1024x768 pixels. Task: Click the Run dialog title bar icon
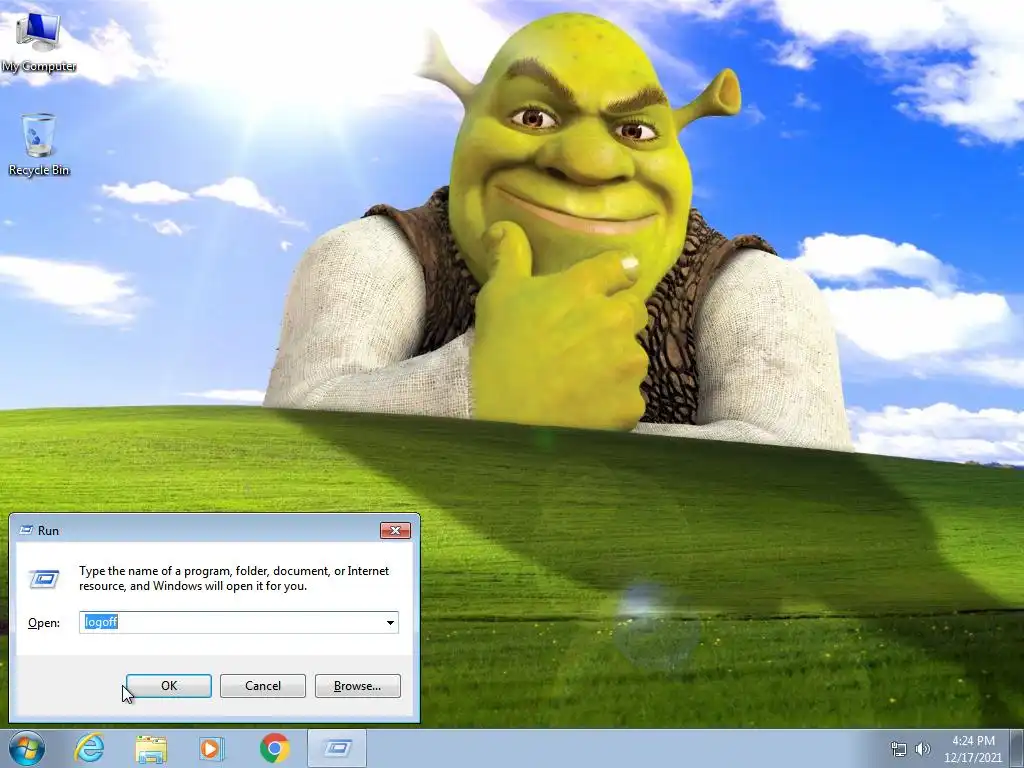click(x=26, y=530)
